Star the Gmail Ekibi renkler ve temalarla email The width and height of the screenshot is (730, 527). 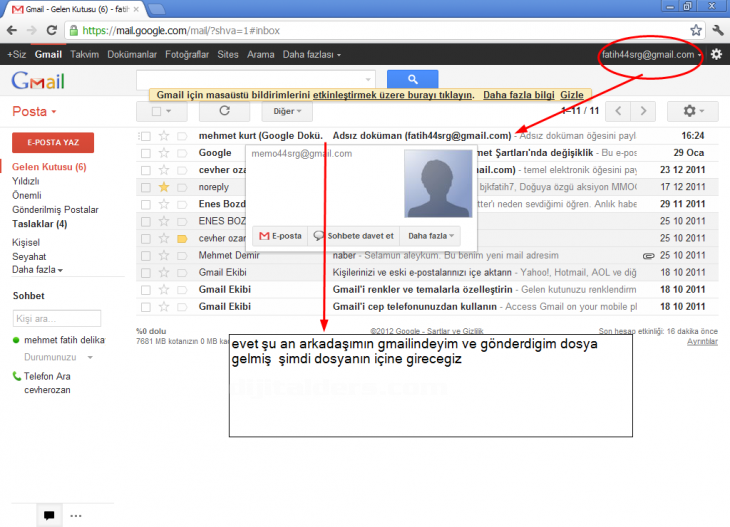pyautogui.click(x=163, y=290)
